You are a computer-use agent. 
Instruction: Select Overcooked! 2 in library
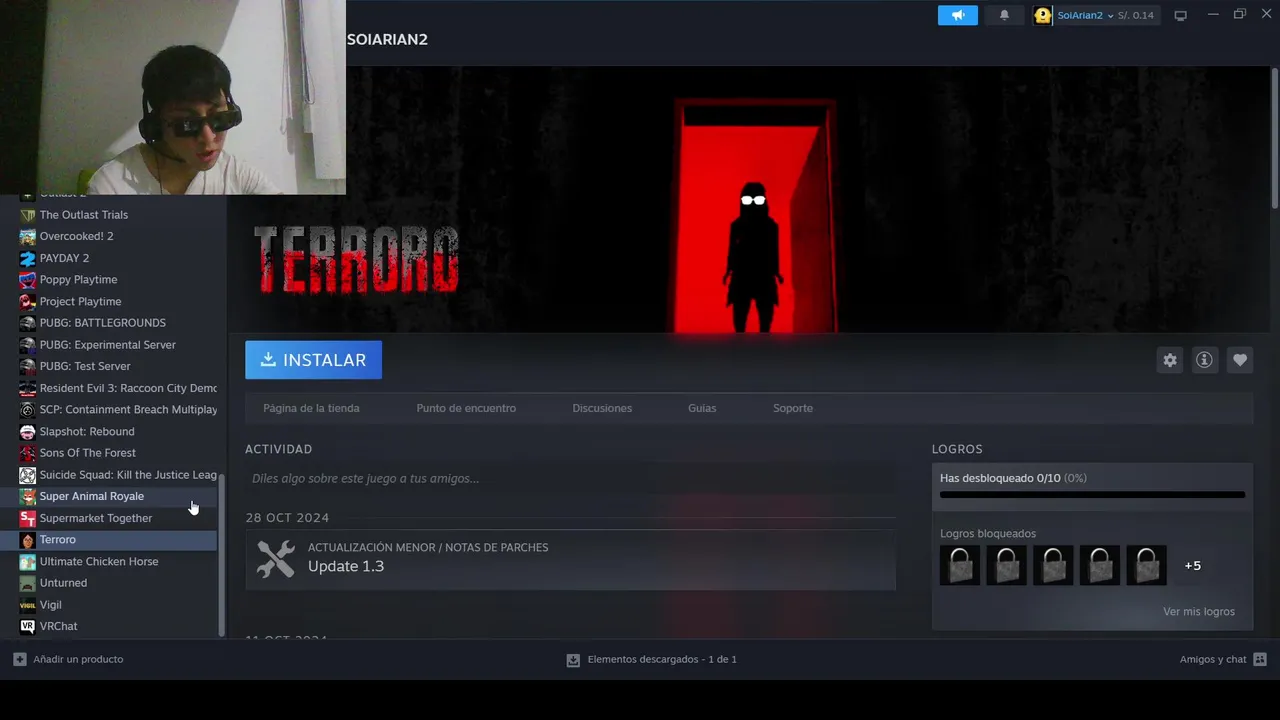click(118, 236)
